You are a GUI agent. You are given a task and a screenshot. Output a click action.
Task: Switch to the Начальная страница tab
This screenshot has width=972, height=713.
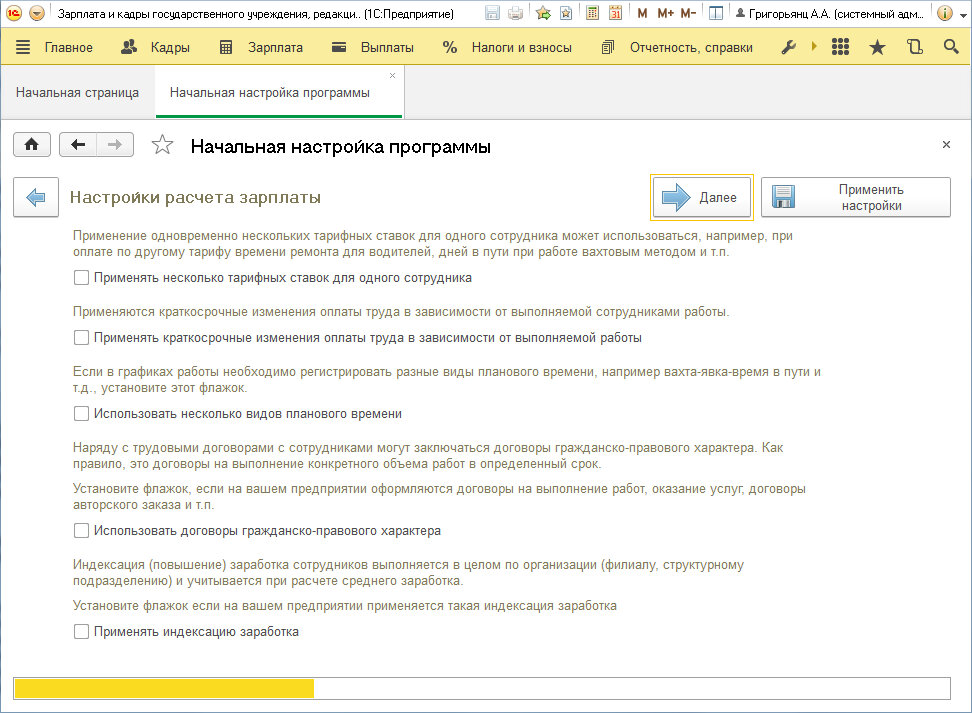coord(77,93)
